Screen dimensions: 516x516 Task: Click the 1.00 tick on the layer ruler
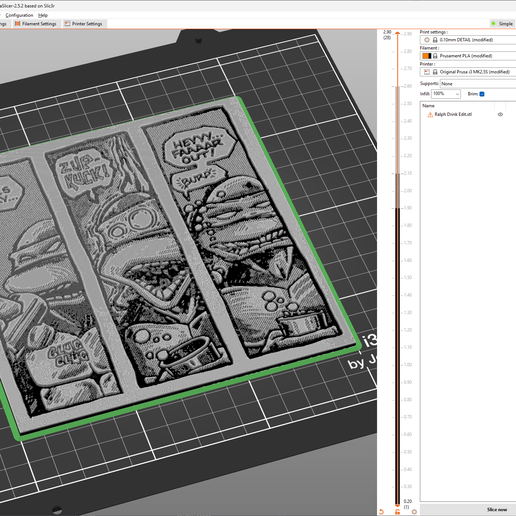coord(408,365)
